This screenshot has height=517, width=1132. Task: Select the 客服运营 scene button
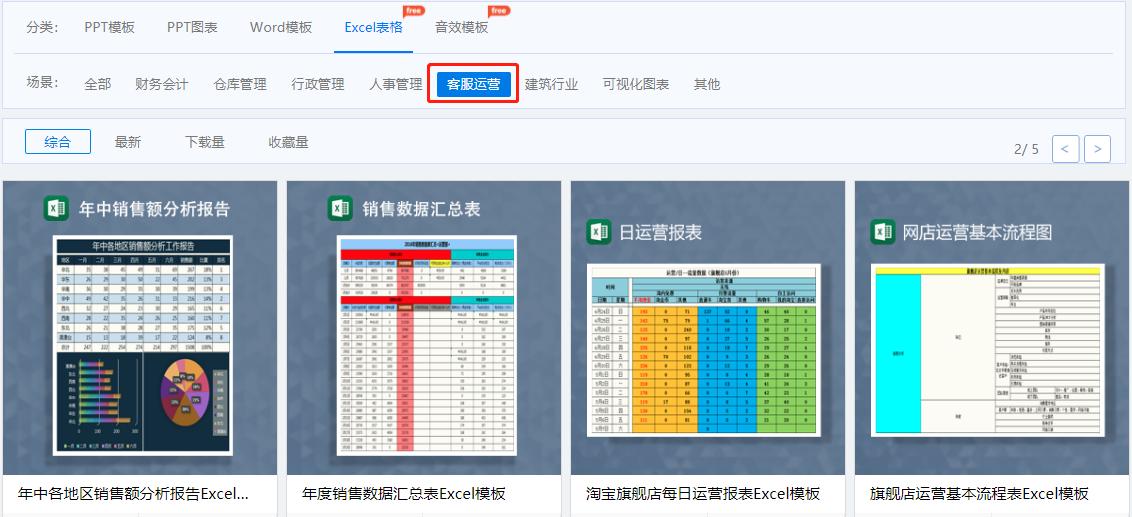[474, 84]
